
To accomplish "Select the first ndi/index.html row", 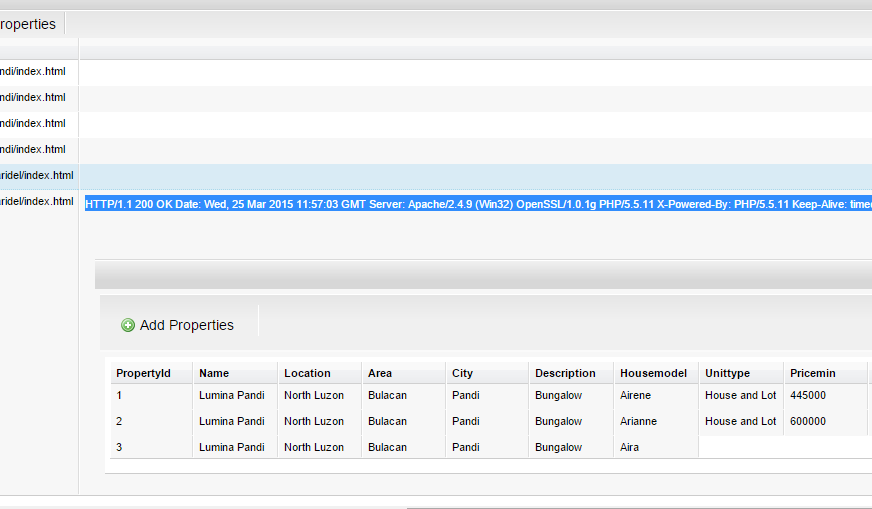I will 436,72.
